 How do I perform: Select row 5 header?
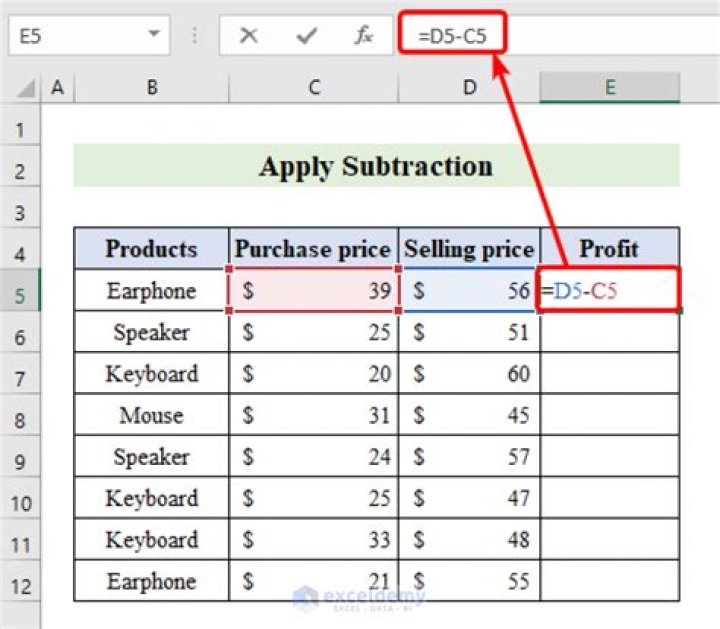click(x=21, y=292)
